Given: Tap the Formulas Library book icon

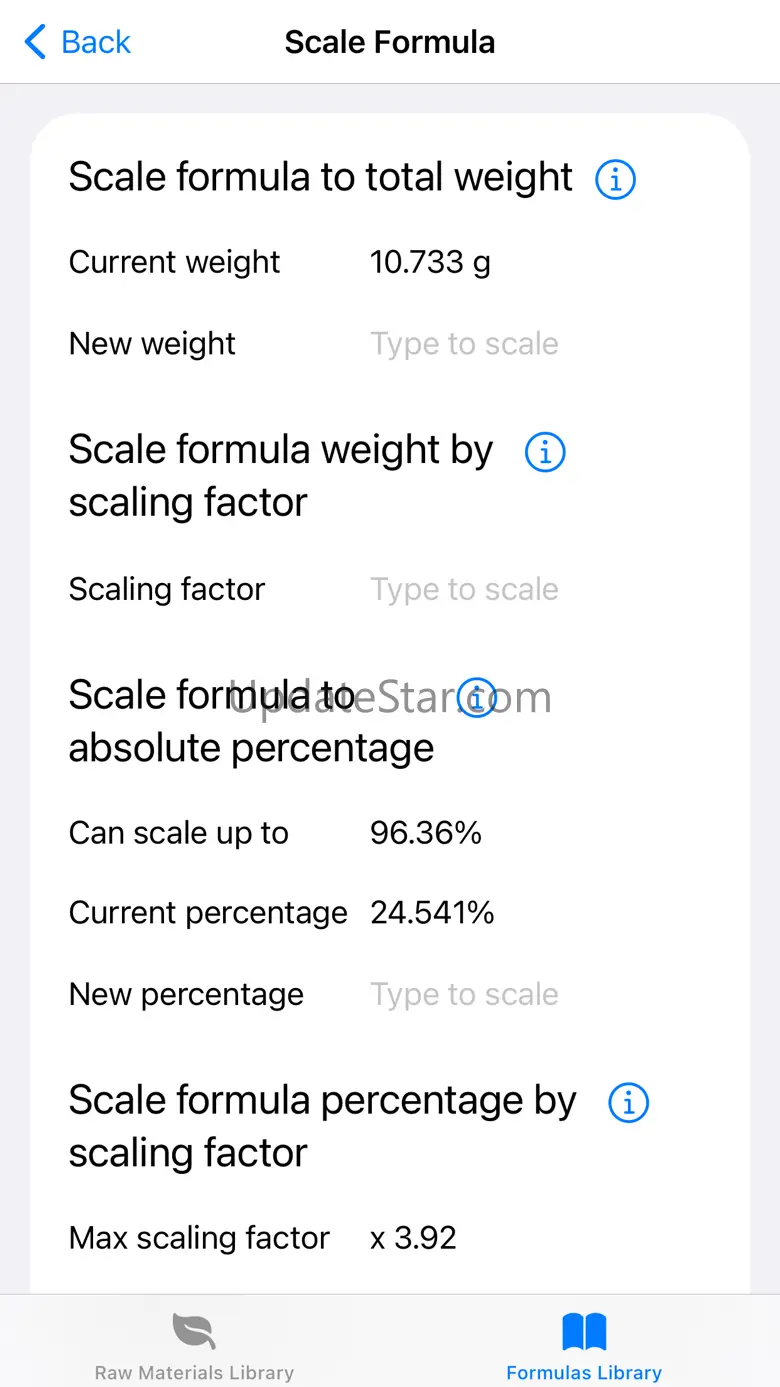Looking at the screenshot, I should (584, 1332).
